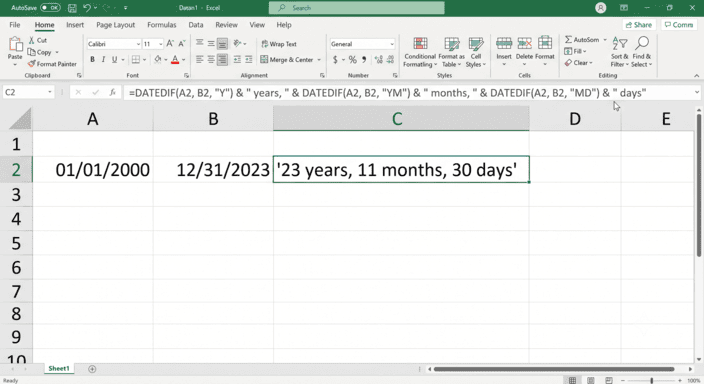This screenshot has width=704, height=384.
Task: Expand the formula bar
Action: pos(696,93)
